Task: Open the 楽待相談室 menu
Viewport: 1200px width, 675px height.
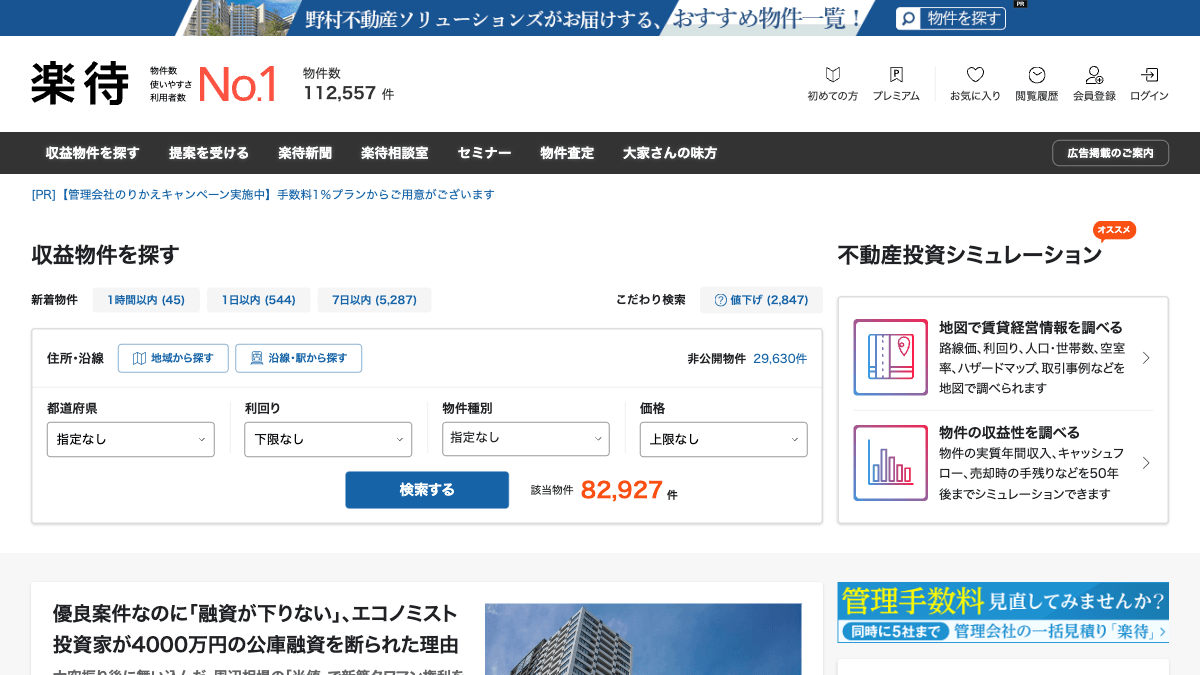Action: [395, 153]
